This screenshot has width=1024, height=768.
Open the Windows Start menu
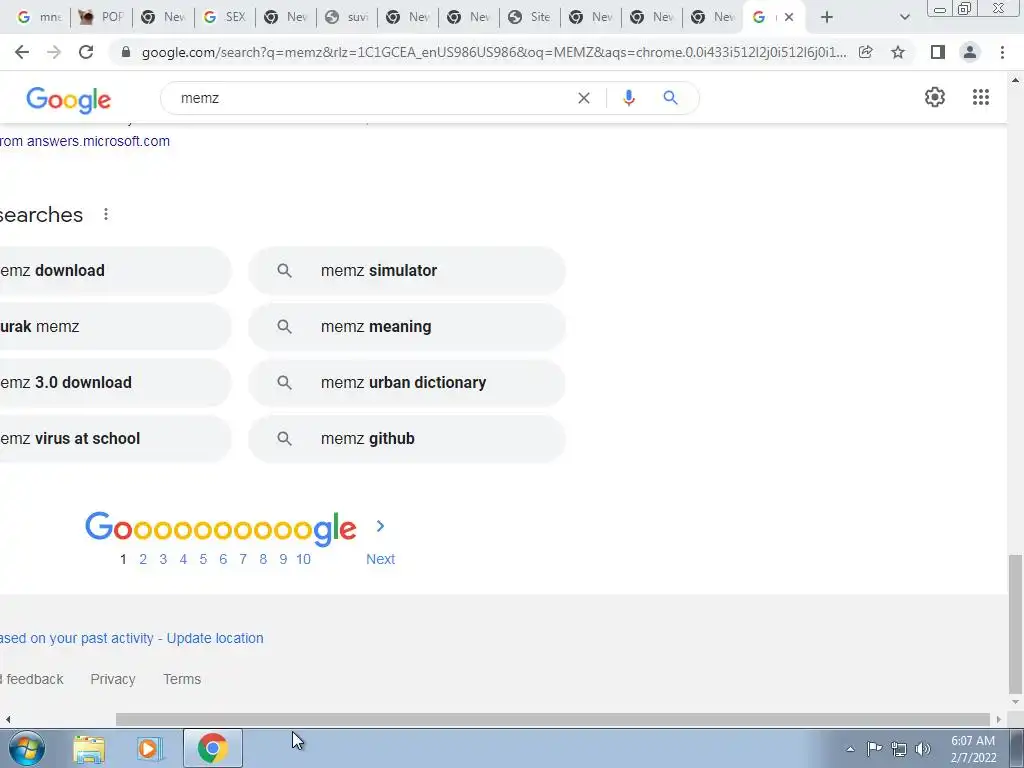[27, 748]
